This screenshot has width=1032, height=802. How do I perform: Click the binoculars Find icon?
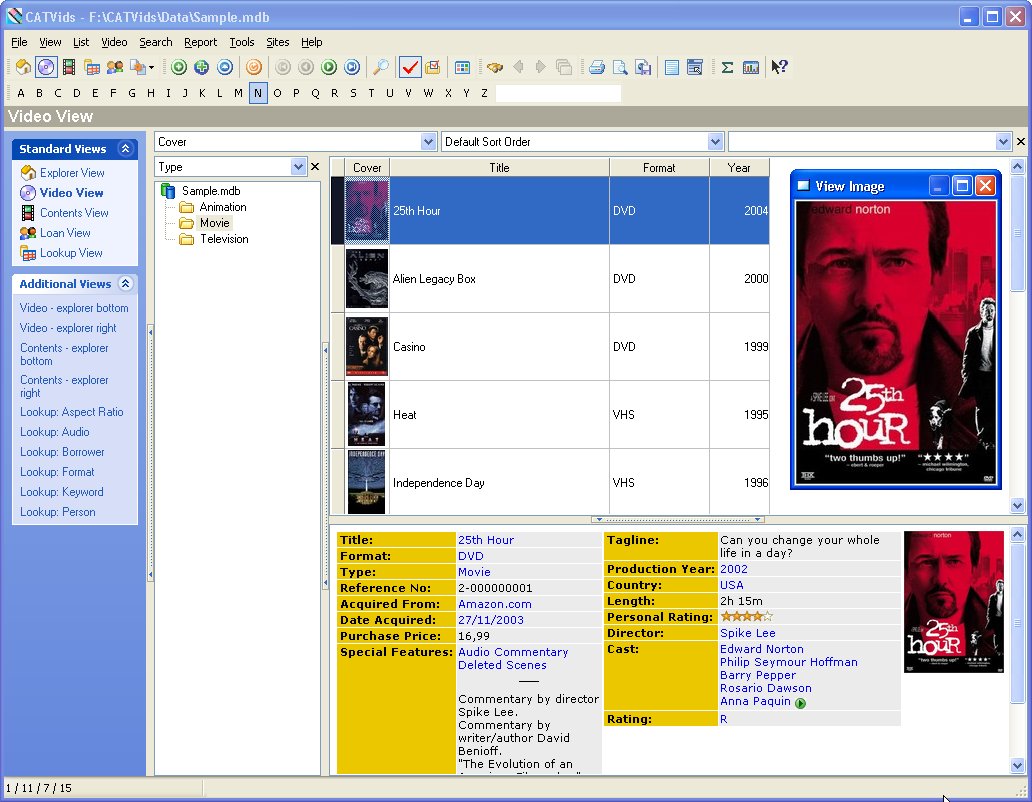(x=495, y=67)
